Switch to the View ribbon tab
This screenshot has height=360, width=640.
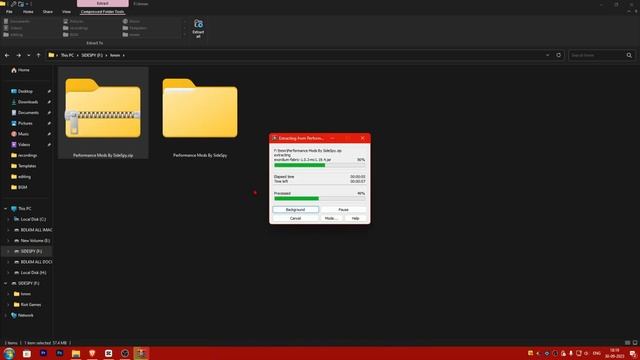pyautogui.click(x=66, y=12)
